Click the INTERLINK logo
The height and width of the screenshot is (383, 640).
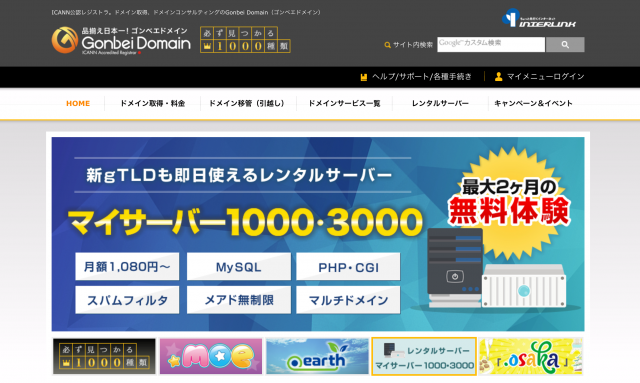coord(538,18)
